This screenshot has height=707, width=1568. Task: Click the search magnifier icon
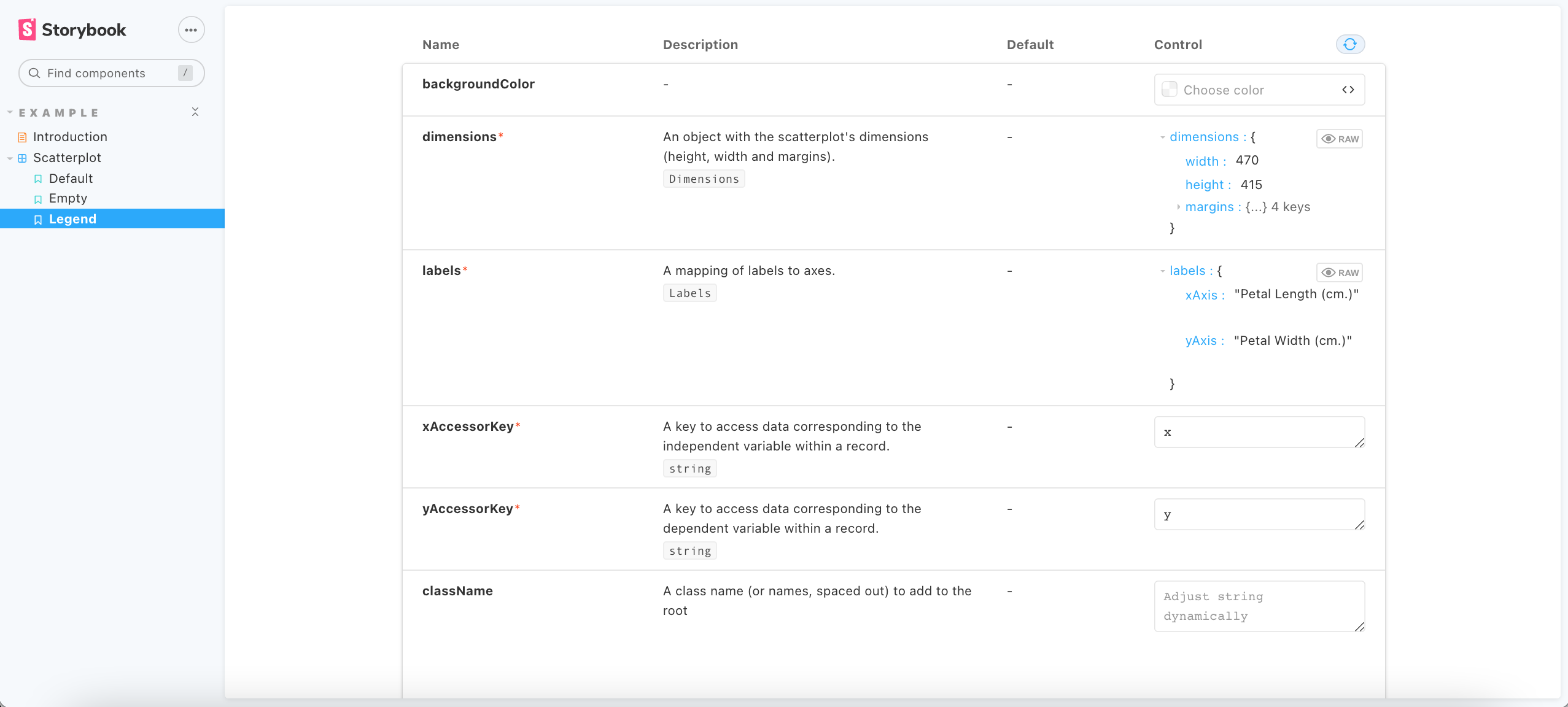pos(34,73)
